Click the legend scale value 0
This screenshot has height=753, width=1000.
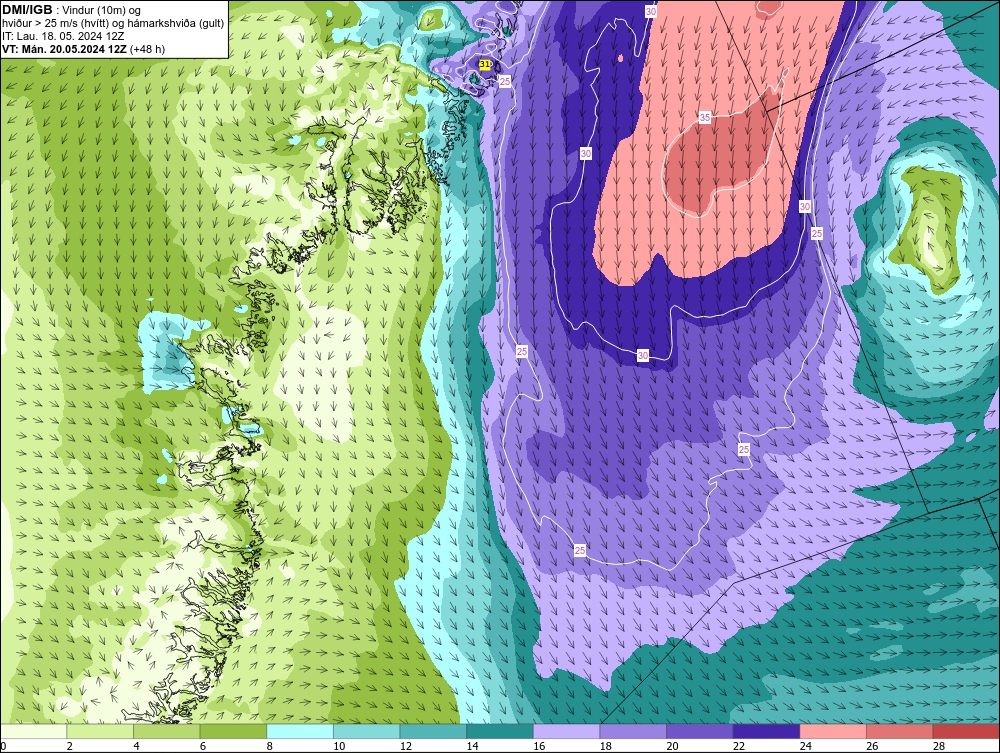point(3,746)
